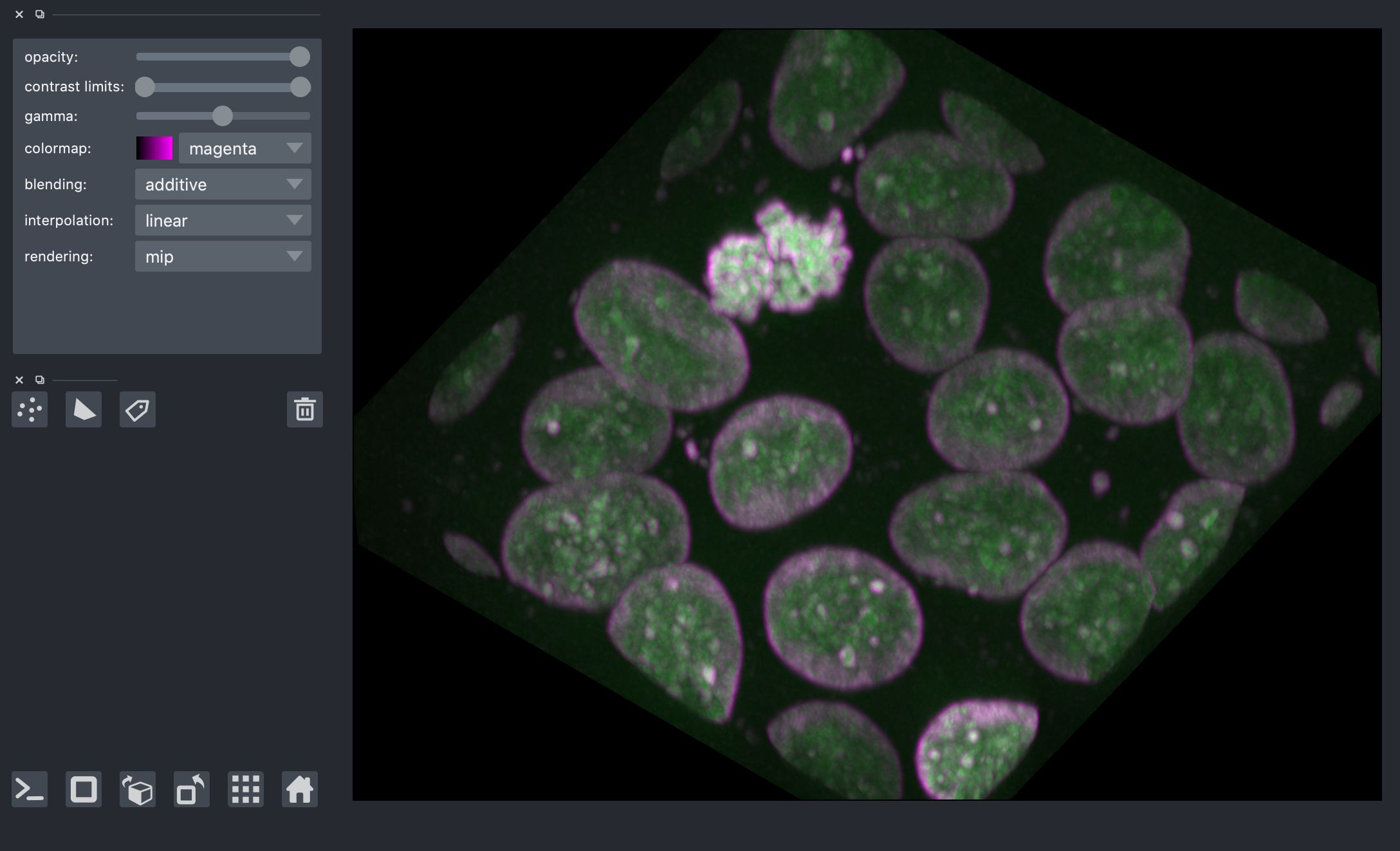Reset view with home icon

pos(300,789)
